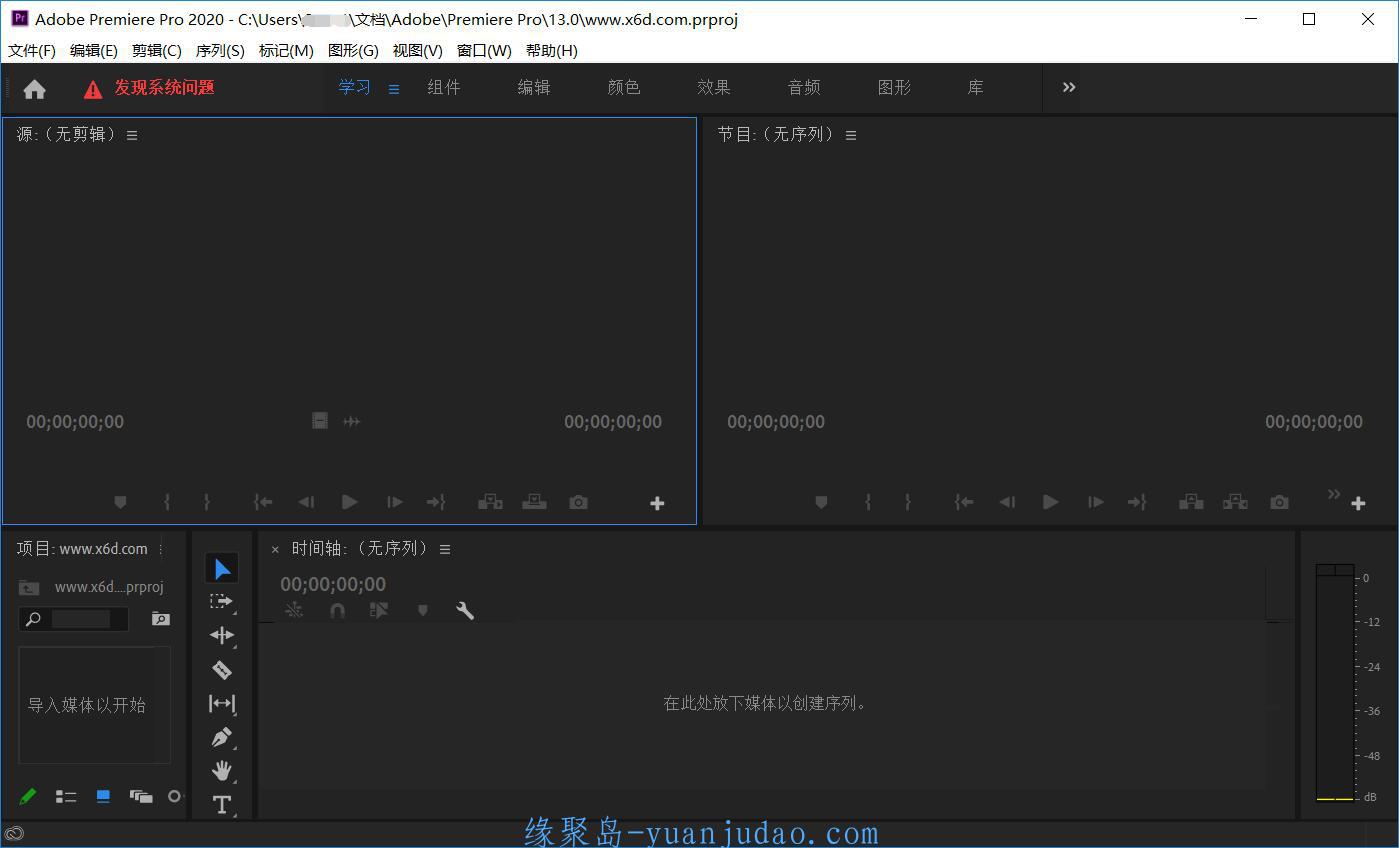Open Source monitor button editor plus
The width and height of the screenshot is (1399, 848).
pos(657,503)
